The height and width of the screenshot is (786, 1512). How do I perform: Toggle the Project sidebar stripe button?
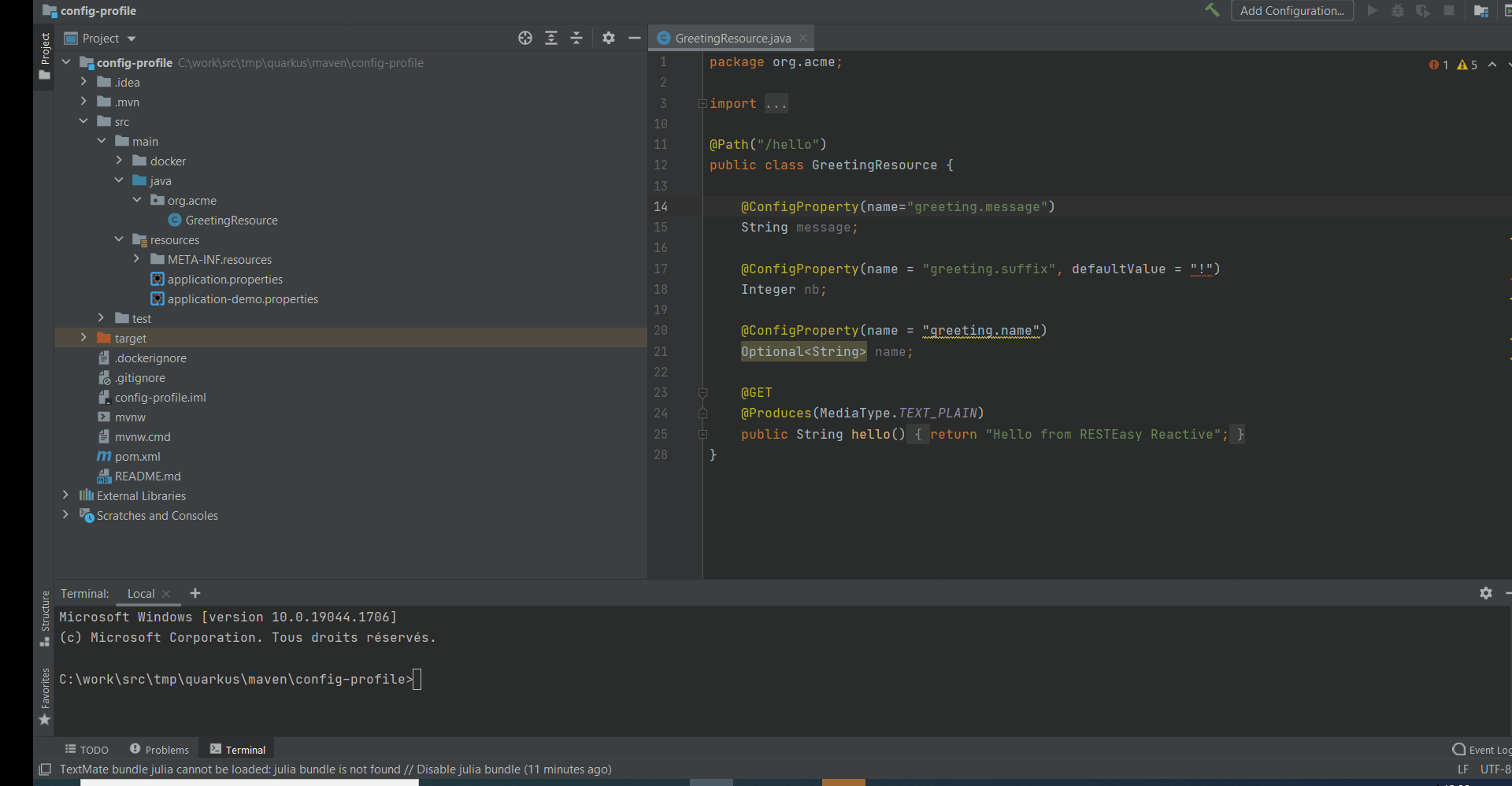tap(45, 55)
